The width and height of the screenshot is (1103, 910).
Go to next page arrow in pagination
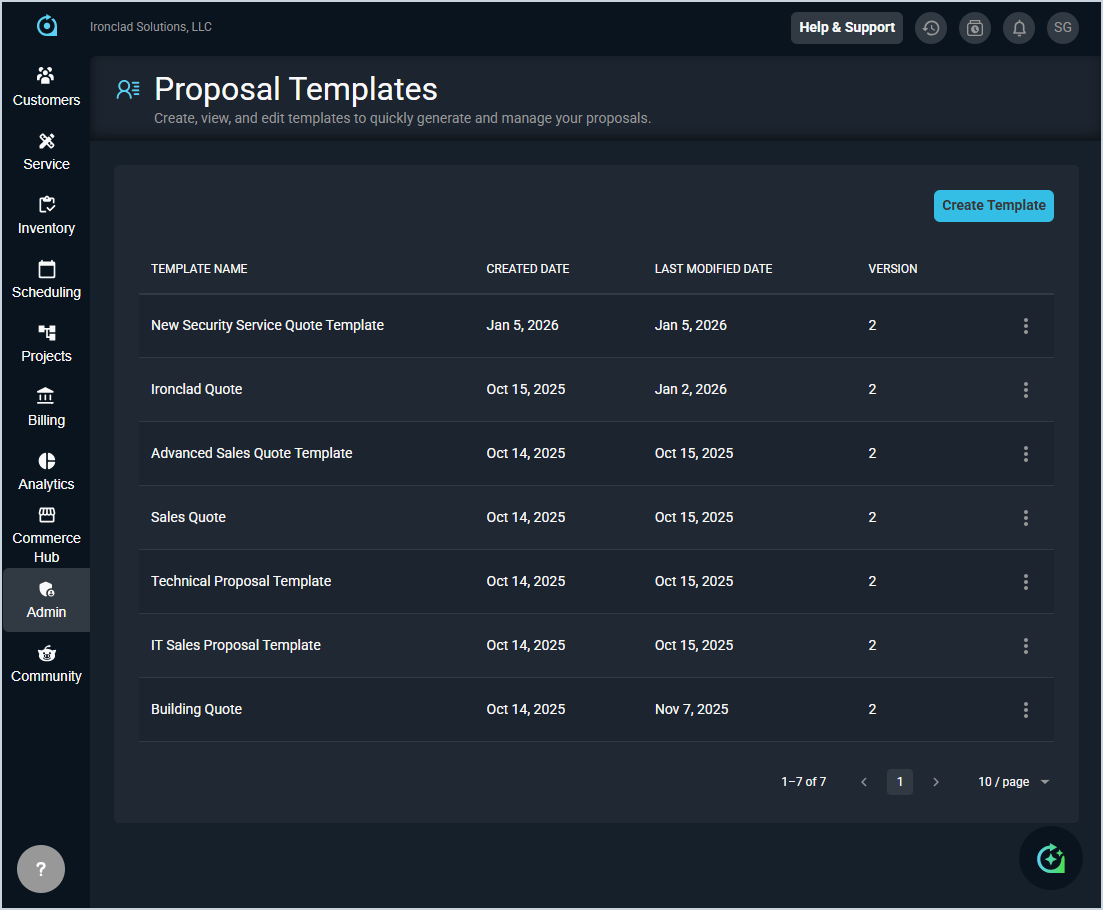[x=936, y=782]
